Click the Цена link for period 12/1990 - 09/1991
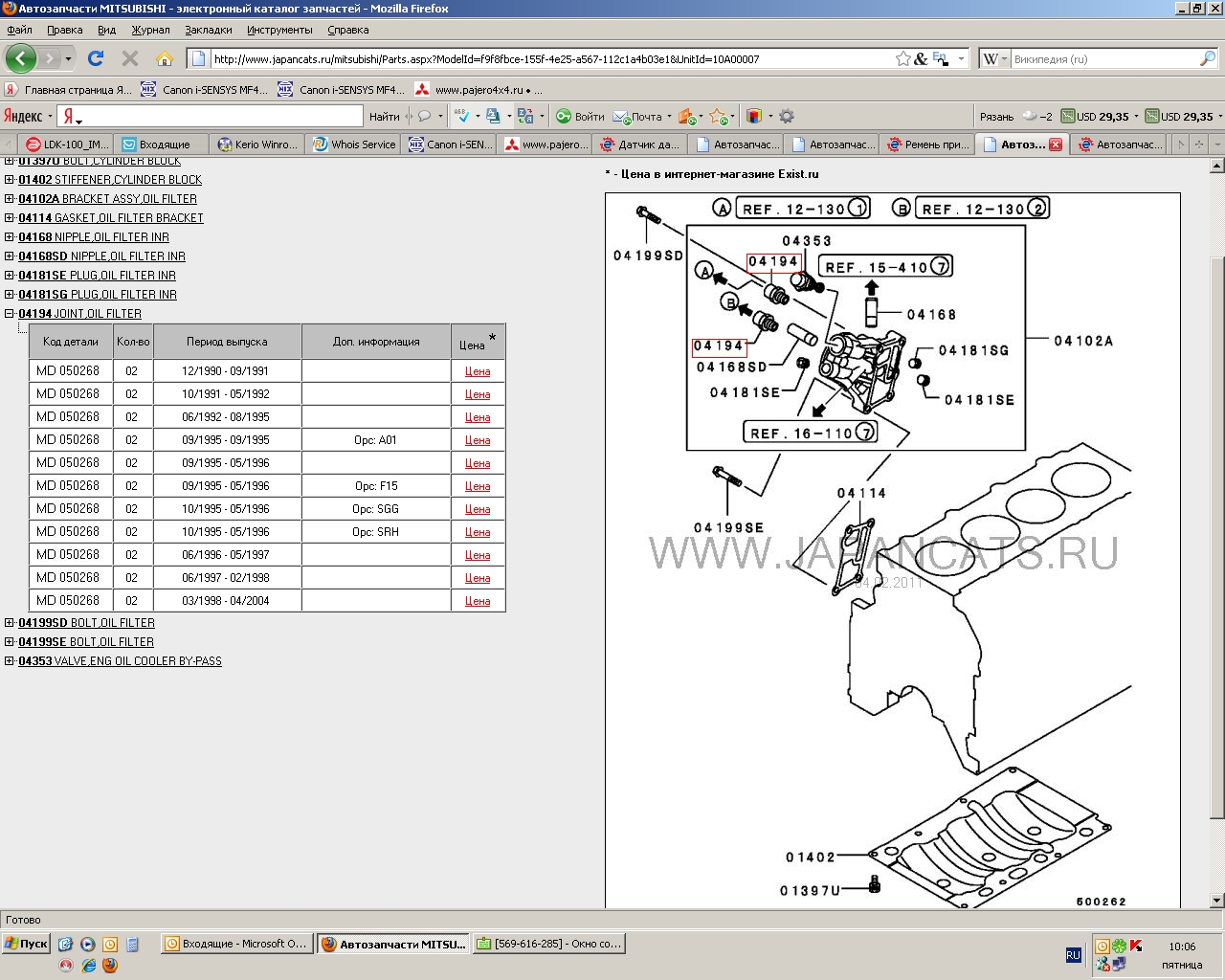Screen dimensions: 1225x980 tap(478, 371)
